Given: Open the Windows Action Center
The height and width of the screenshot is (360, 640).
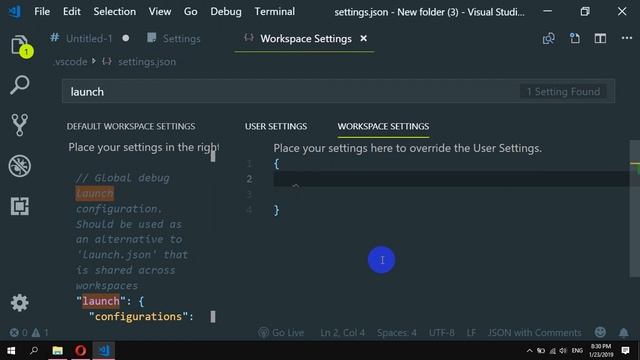Looking at the screenshot, I should pos(625,351).
